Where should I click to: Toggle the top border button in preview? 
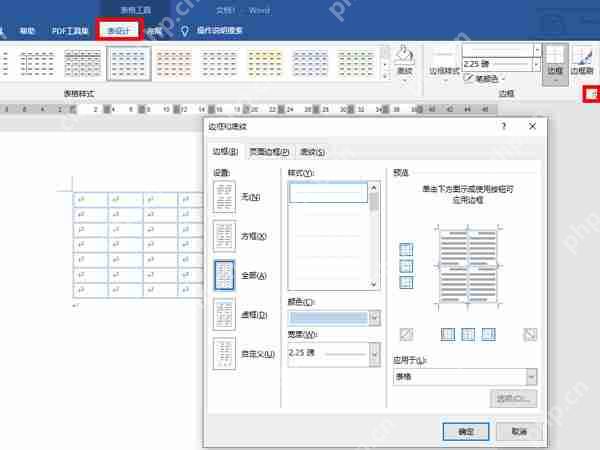406,249
